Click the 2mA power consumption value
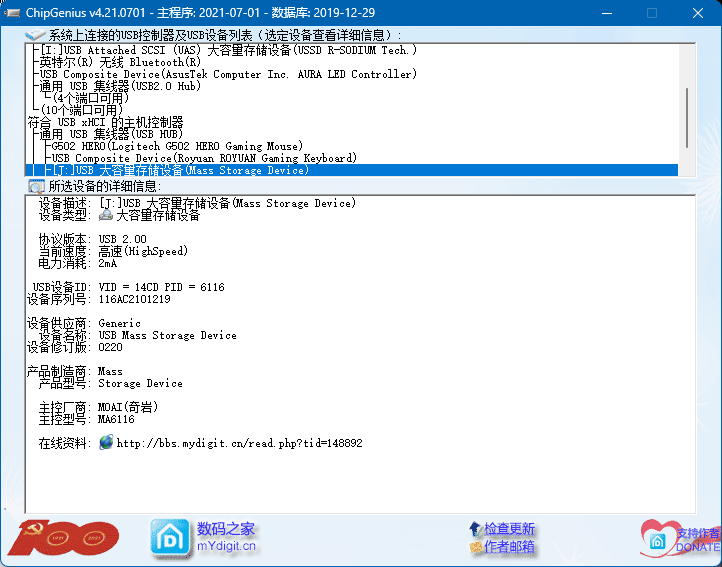722x567 pixels. (108, 263)
